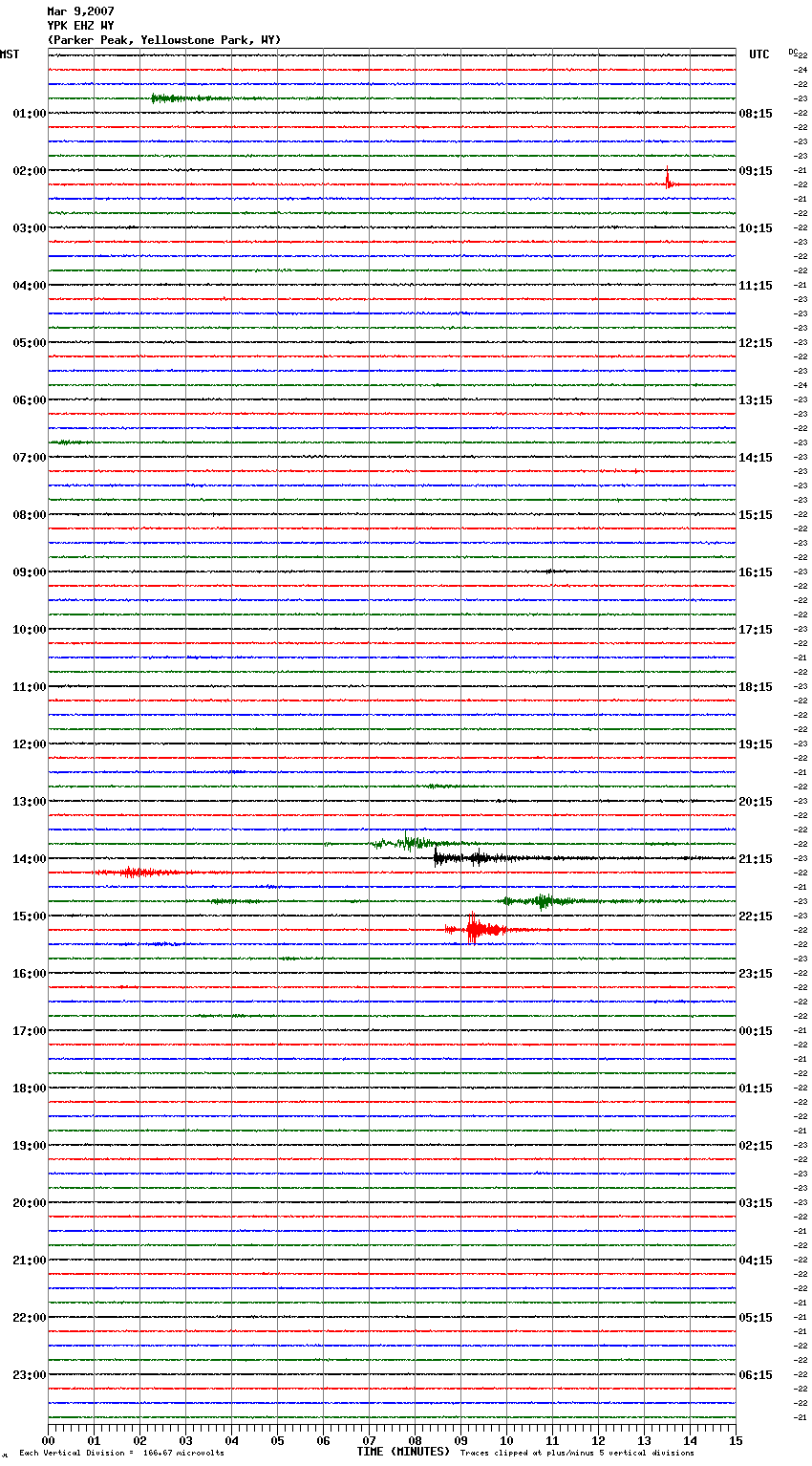Viewport: 812px width, 1466px height.
Task: Select the "21:15" UTC time label
Action: [756, 859]
